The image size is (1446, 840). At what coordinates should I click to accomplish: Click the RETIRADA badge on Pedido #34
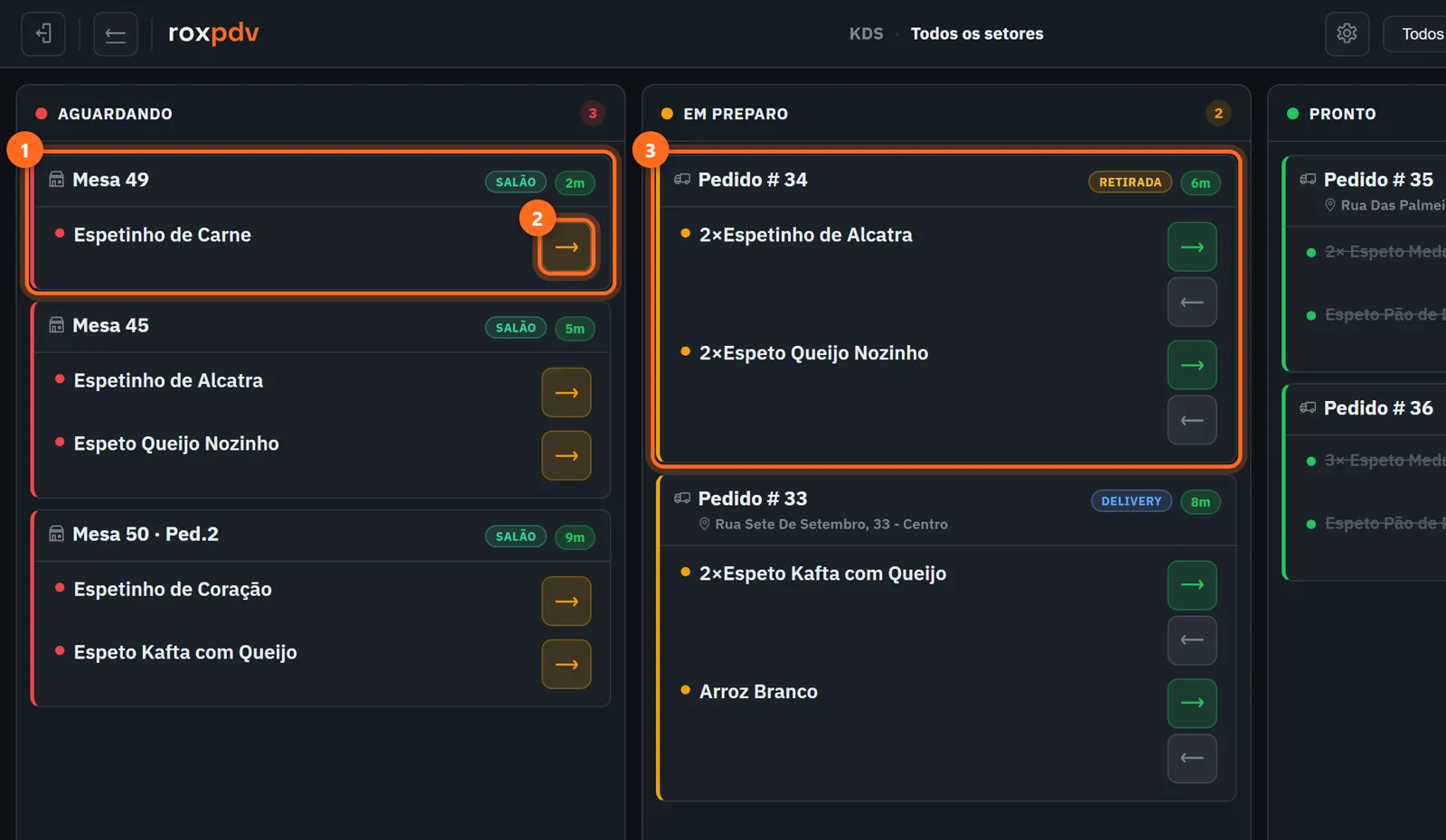point(1131,182)
